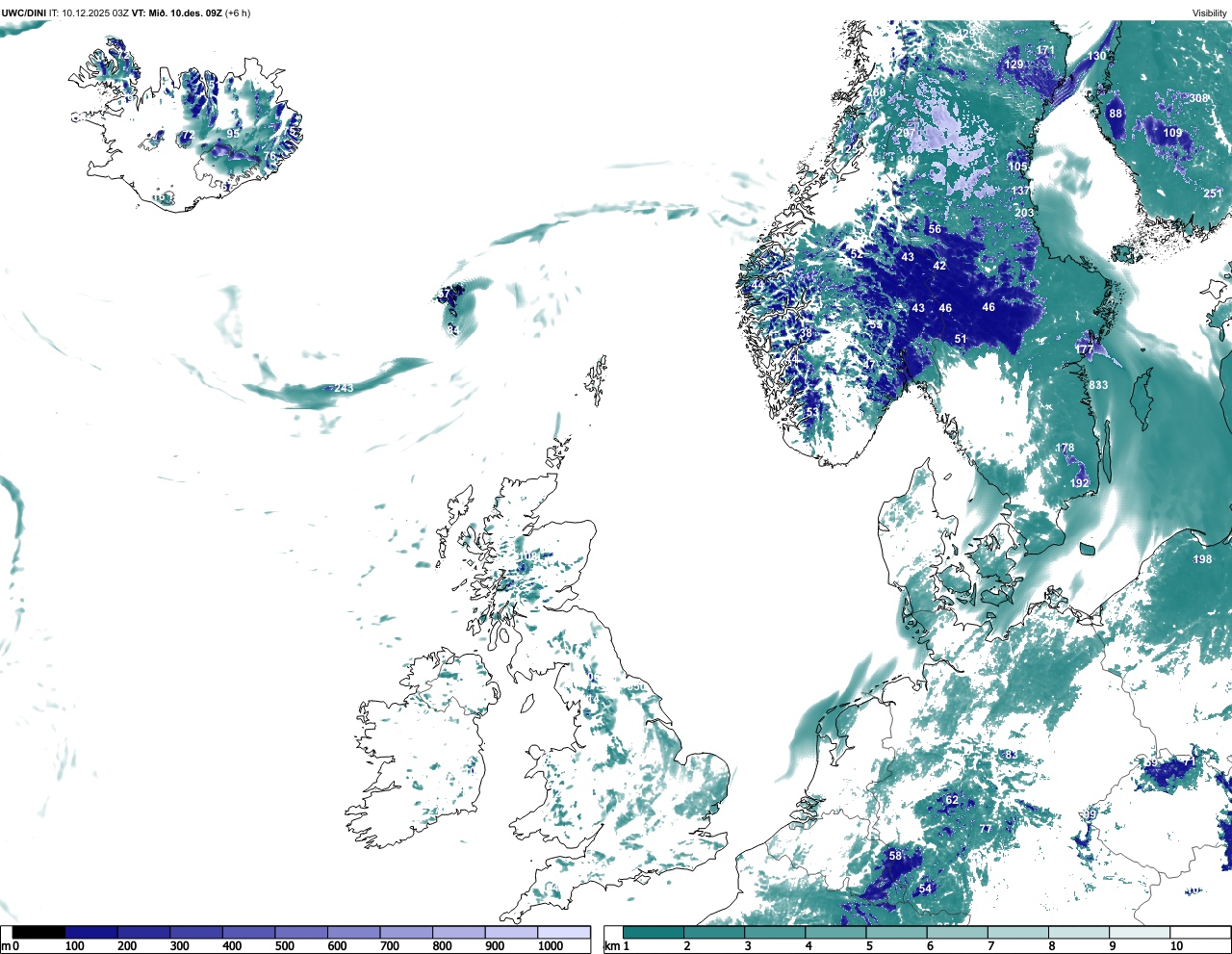Image resolution: width=1232 pixels, height=954 pixels.
Task: Click the '203' value on Swedish coast
Action: coord(1024,213)
